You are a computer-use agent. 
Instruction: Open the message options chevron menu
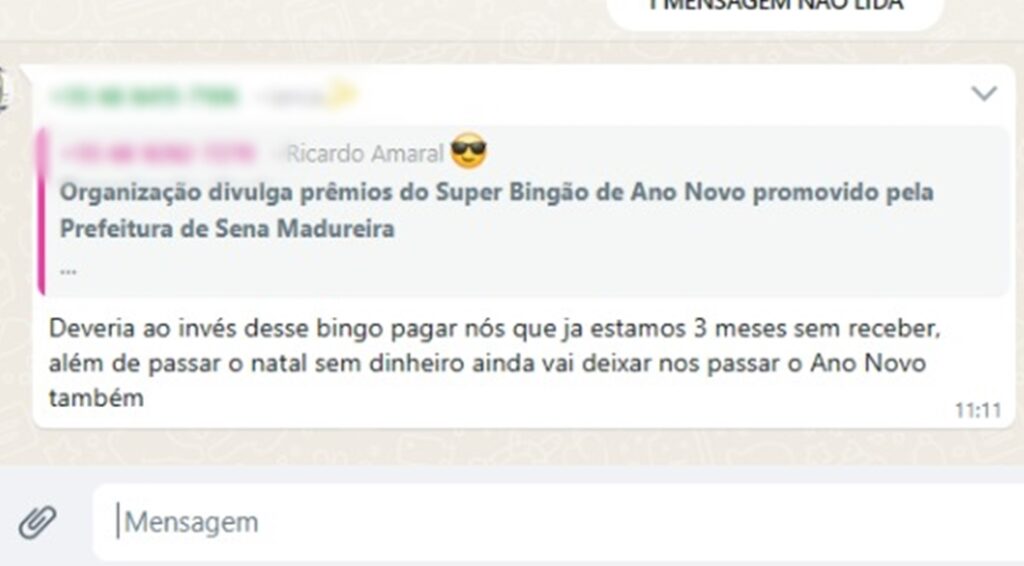[x=984, y=93]
